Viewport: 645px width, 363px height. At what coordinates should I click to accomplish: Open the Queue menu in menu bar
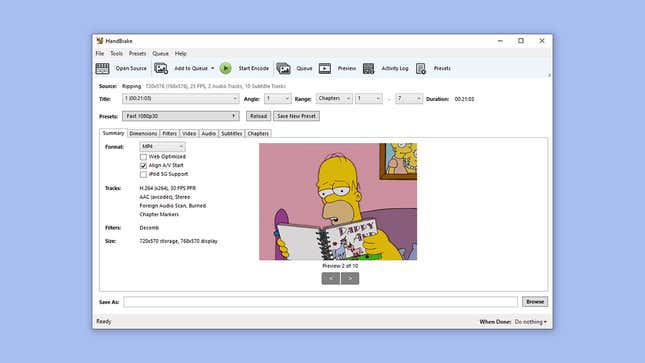tap(160, 54)
